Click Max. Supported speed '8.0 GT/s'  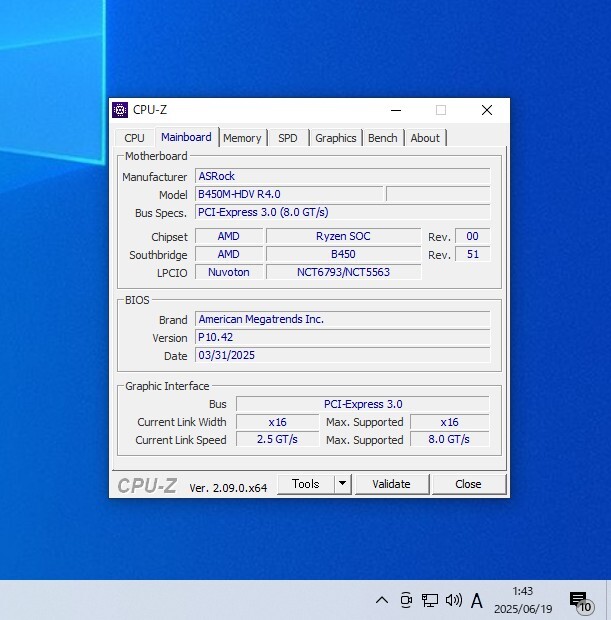click(450, 439)
